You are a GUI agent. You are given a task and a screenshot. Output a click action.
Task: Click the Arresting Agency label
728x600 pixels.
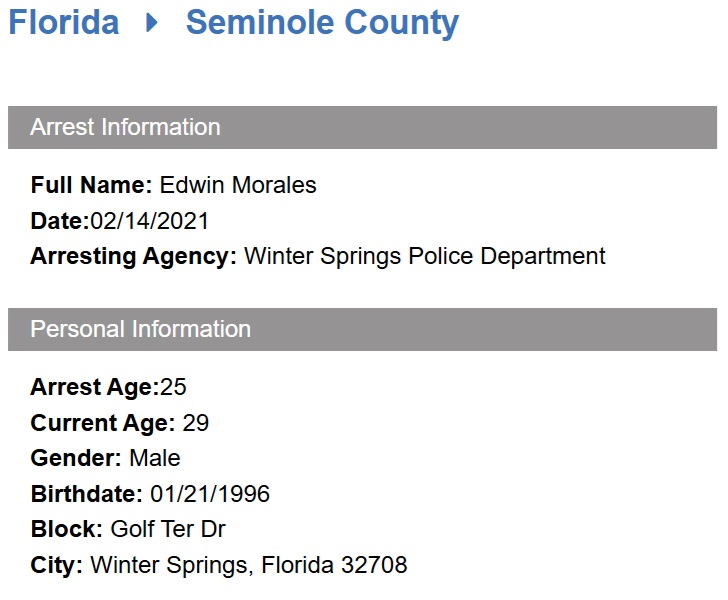point(133,256)
